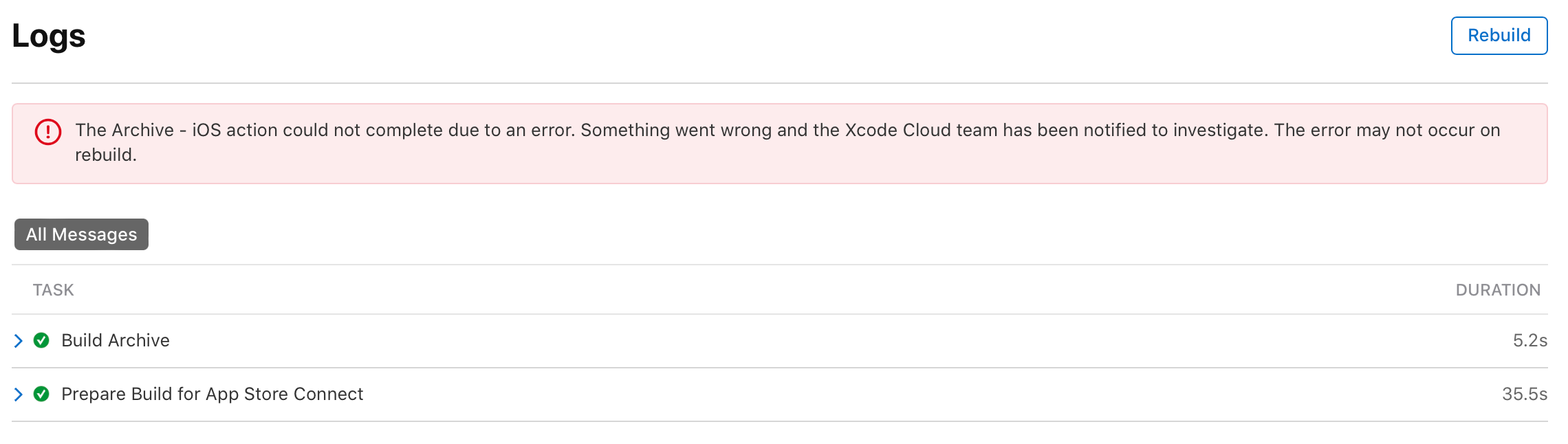Open Prepare Build for App Store Connect label
Image resolution: width=1568 pixels, height=444 pixels.
[212, 394]
